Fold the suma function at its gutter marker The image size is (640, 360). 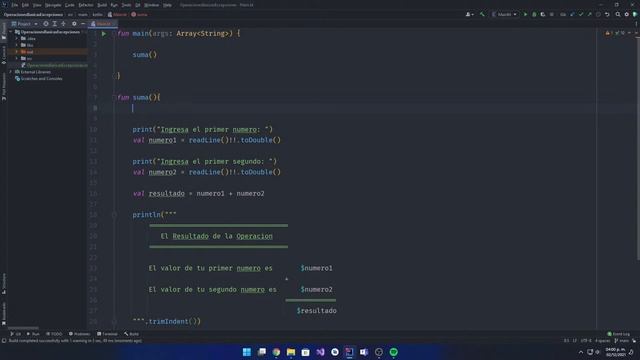click(114, 98)
